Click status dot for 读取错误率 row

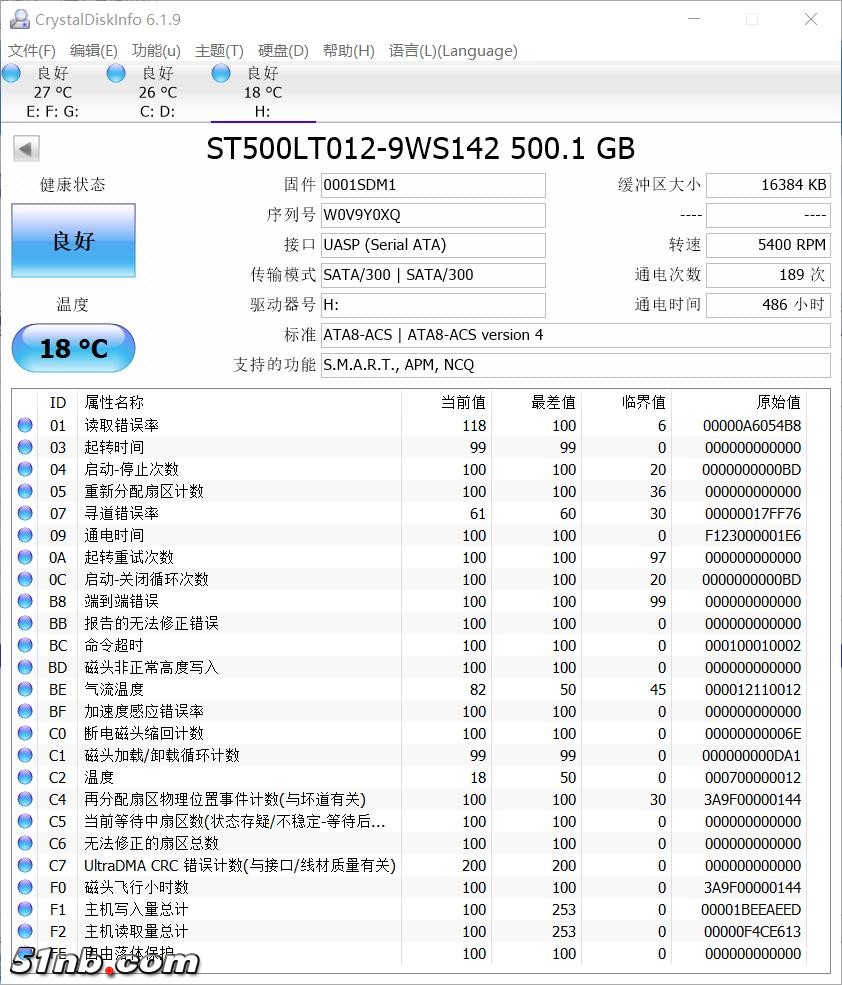coord(25,425)
